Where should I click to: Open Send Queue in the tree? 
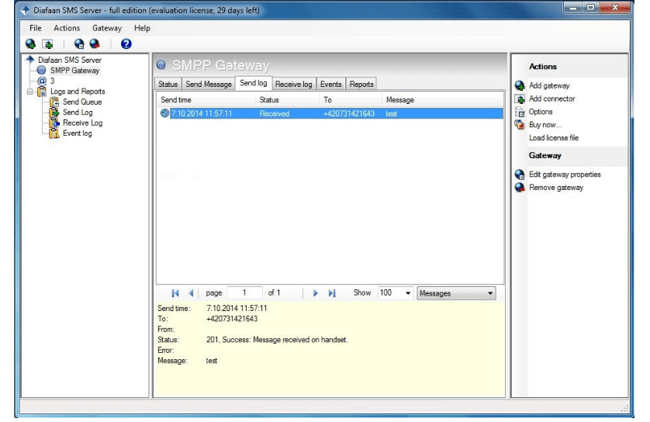tap(82, 102)
